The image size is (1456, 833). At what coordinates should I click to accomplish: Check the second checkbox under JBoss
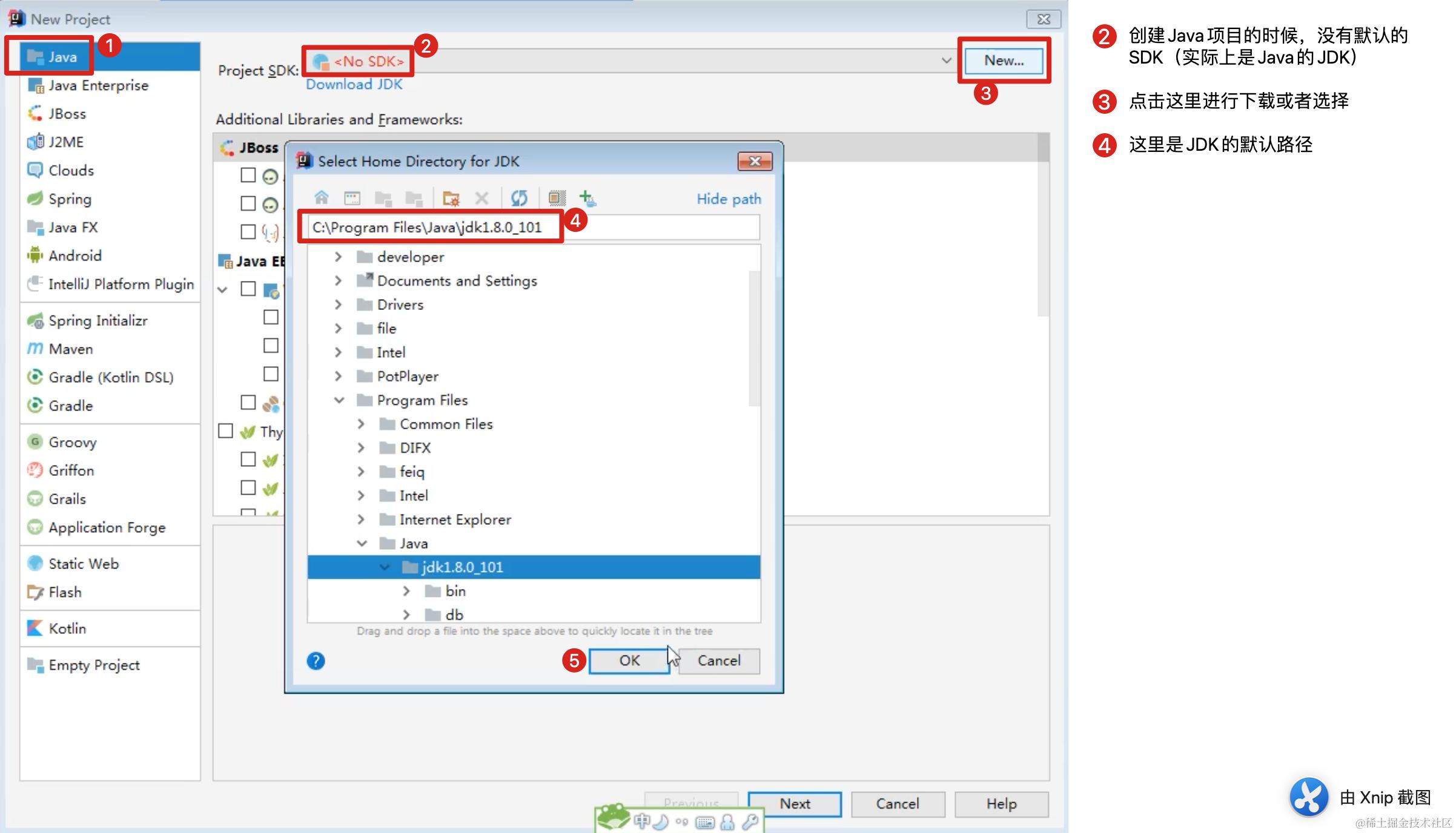click(248, 203)
